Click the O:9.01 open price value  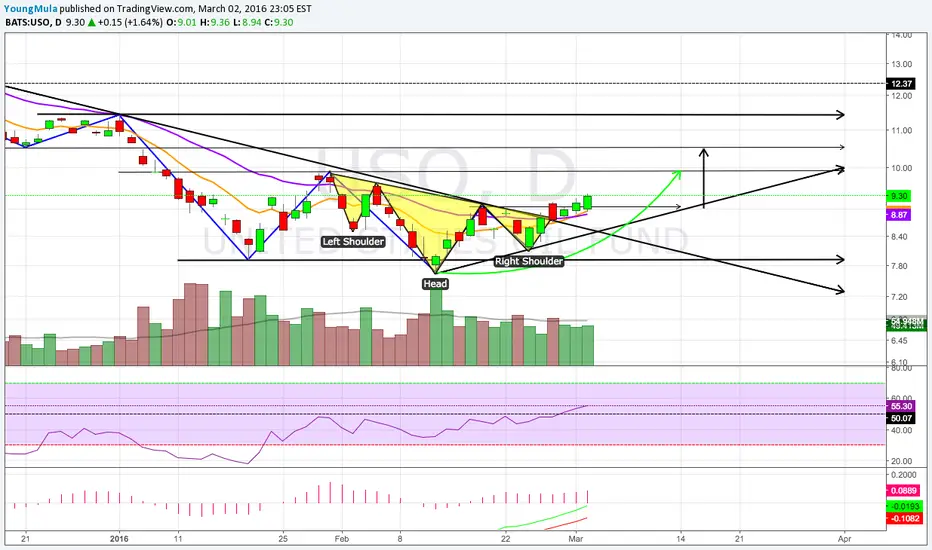tap(181, 23)
